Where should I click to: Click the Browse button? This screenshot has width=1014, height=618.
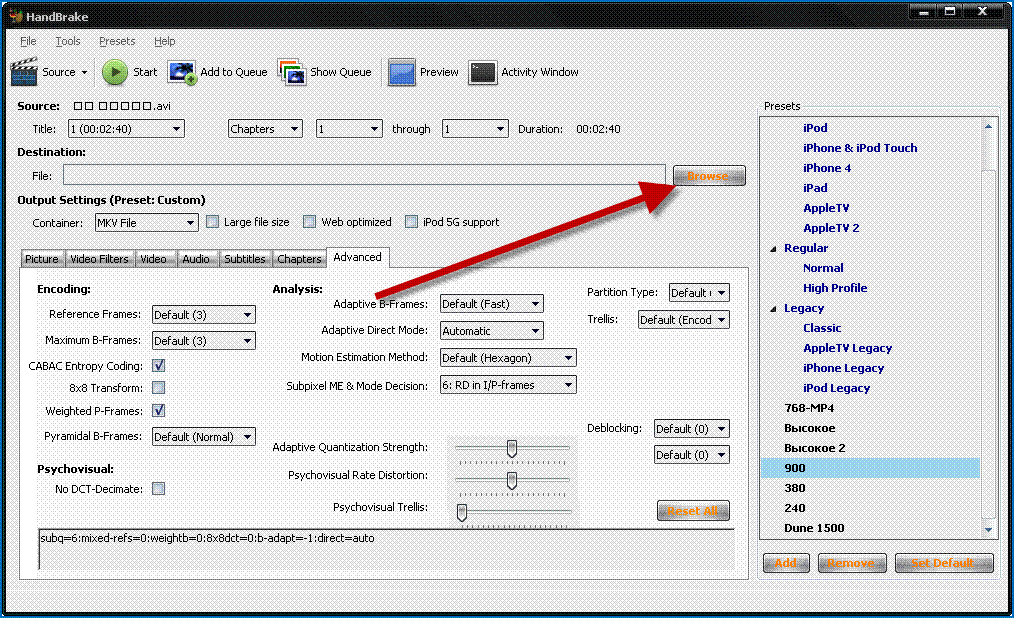pos(709,176)
